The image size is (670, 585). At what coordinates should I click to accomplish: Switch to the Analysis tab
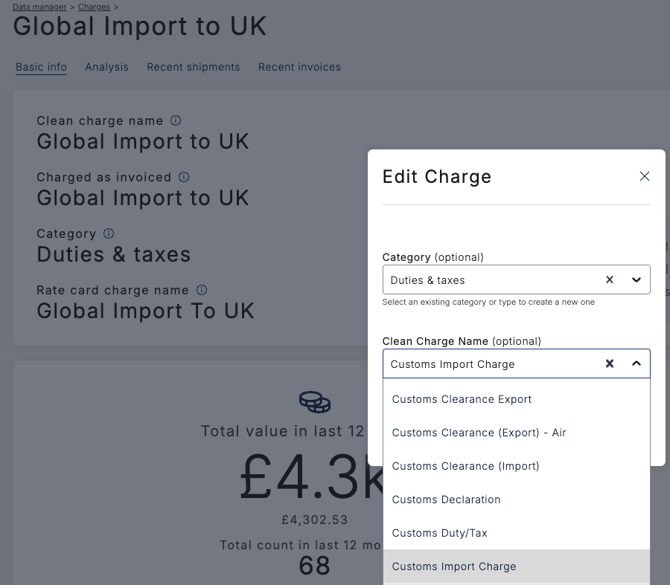coord(106,67)
